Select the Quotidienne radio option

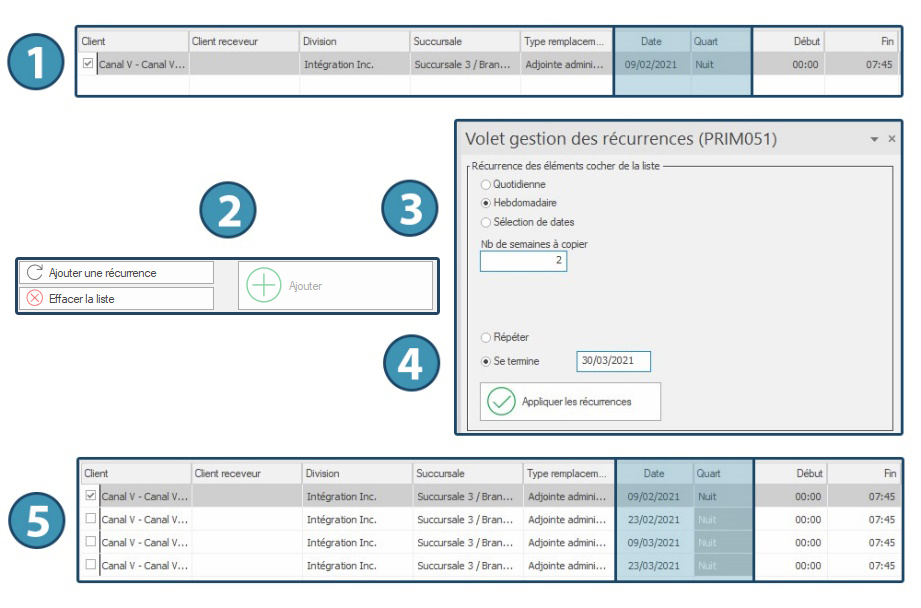[x=486, y=185]
